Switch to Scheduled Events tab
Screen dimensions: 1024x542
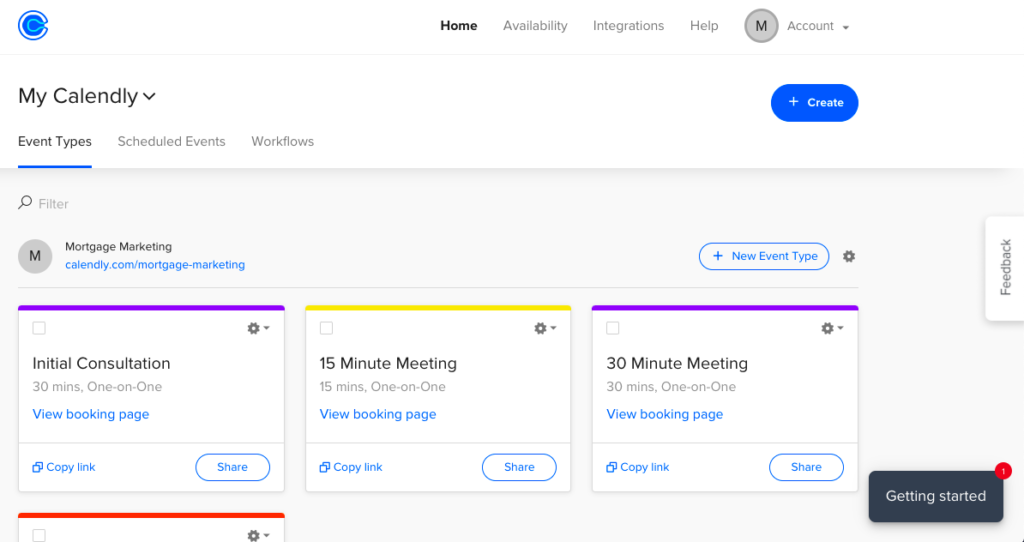[x=171, y=142]
